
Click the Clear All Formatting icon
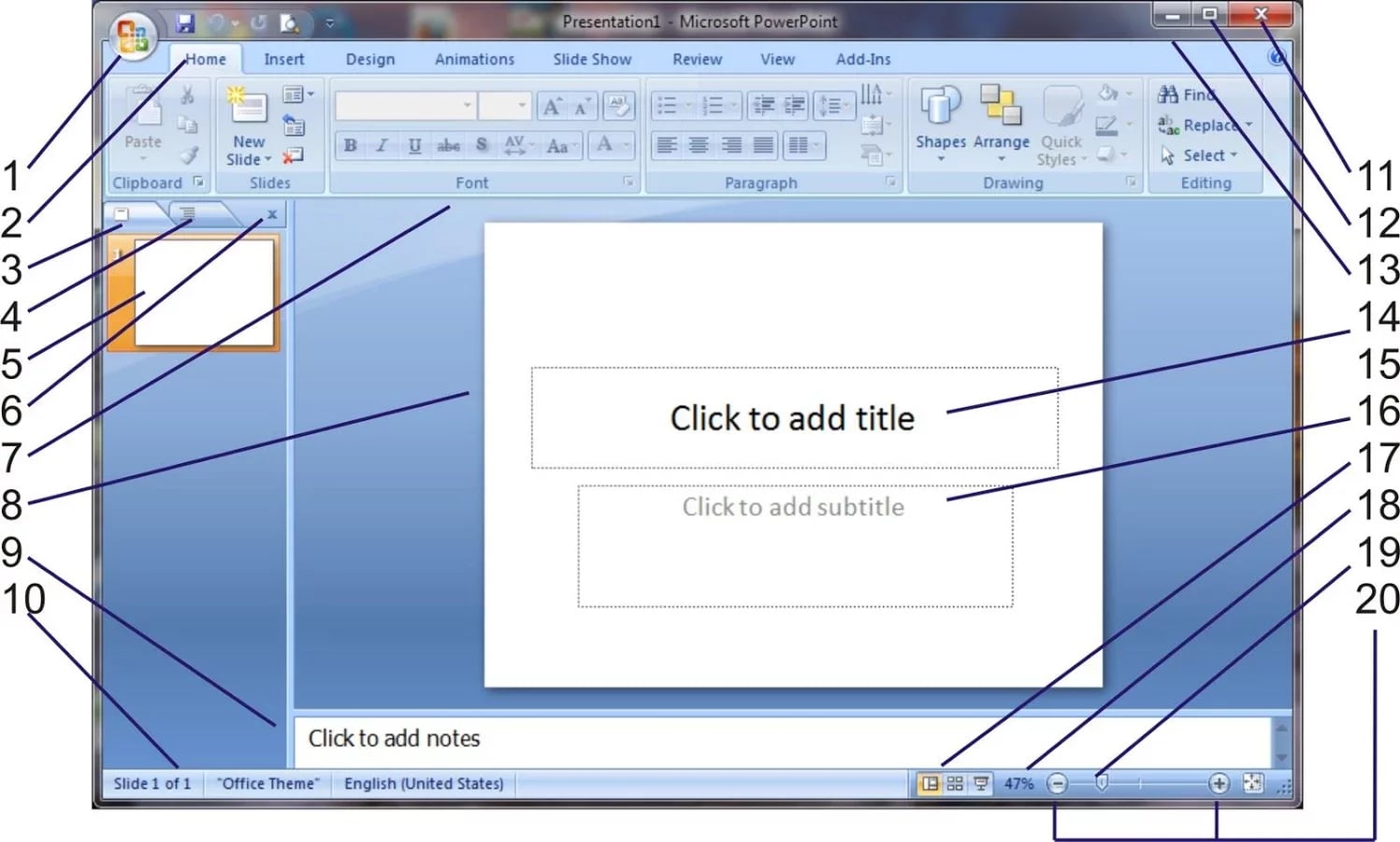point(618,106)
